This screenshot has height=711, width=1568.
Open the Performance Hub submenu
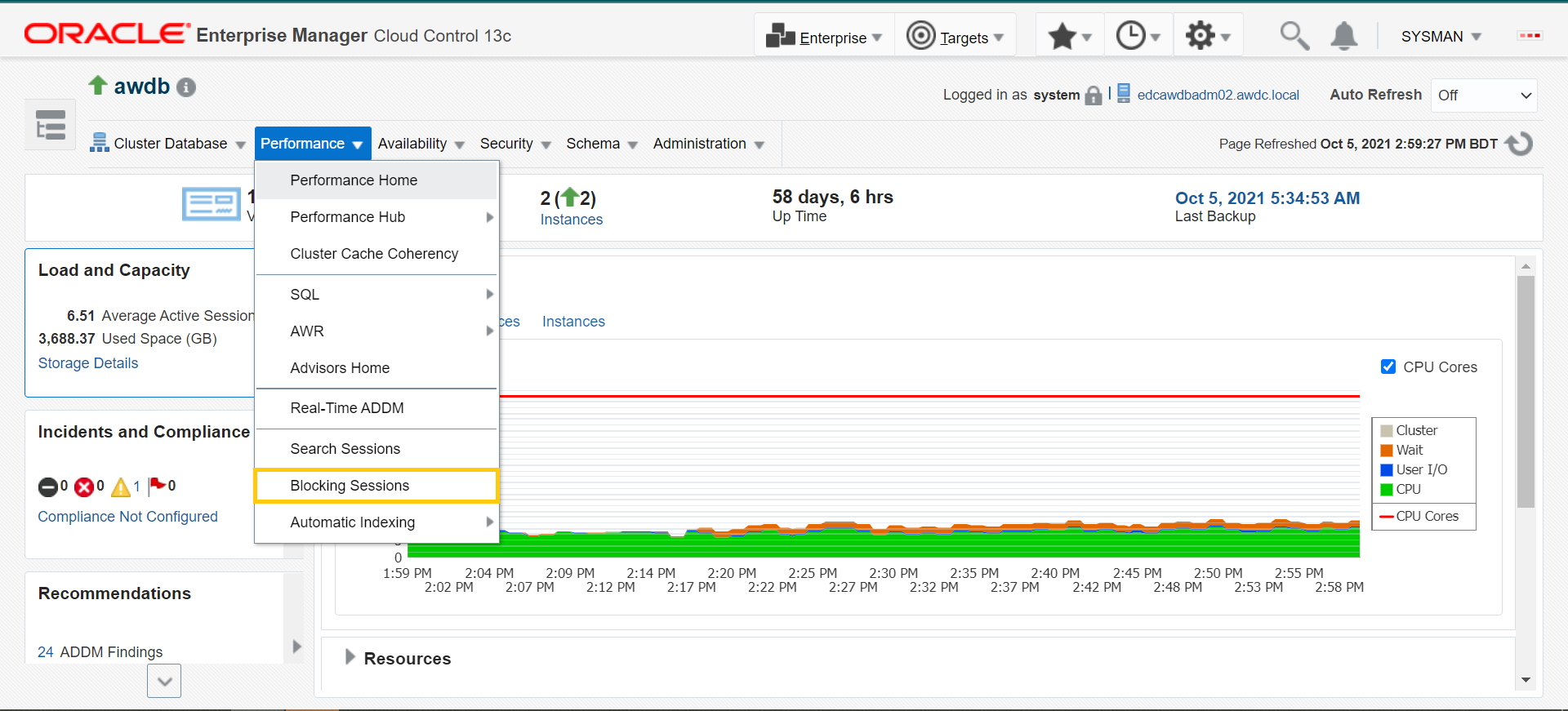(376, 217)
